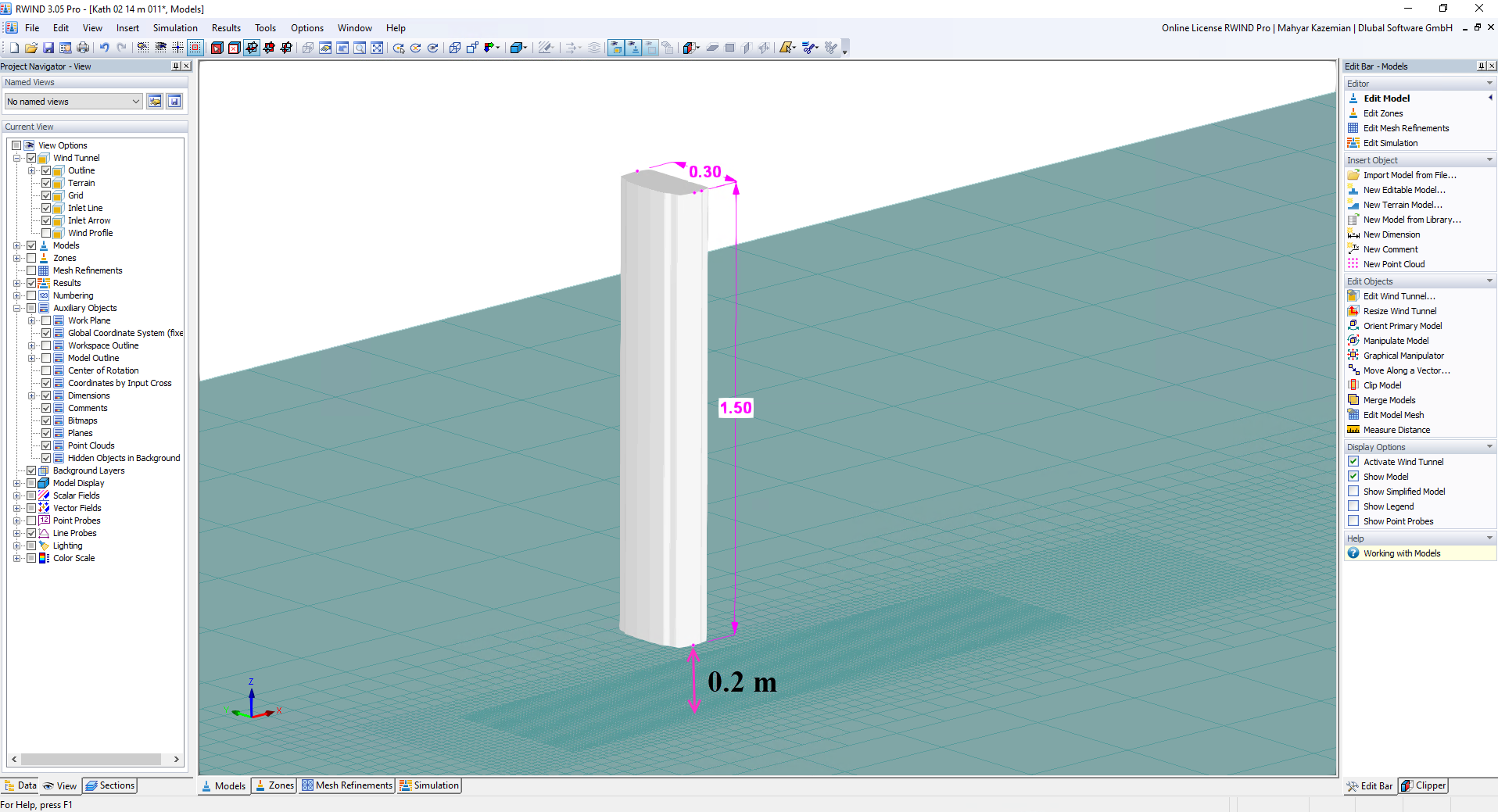This screenshot has width=1498, height=812.
Task: Click the horizontal scrollbar in Project Navigator
Action: pyautogui.click(x=90, y=758)
